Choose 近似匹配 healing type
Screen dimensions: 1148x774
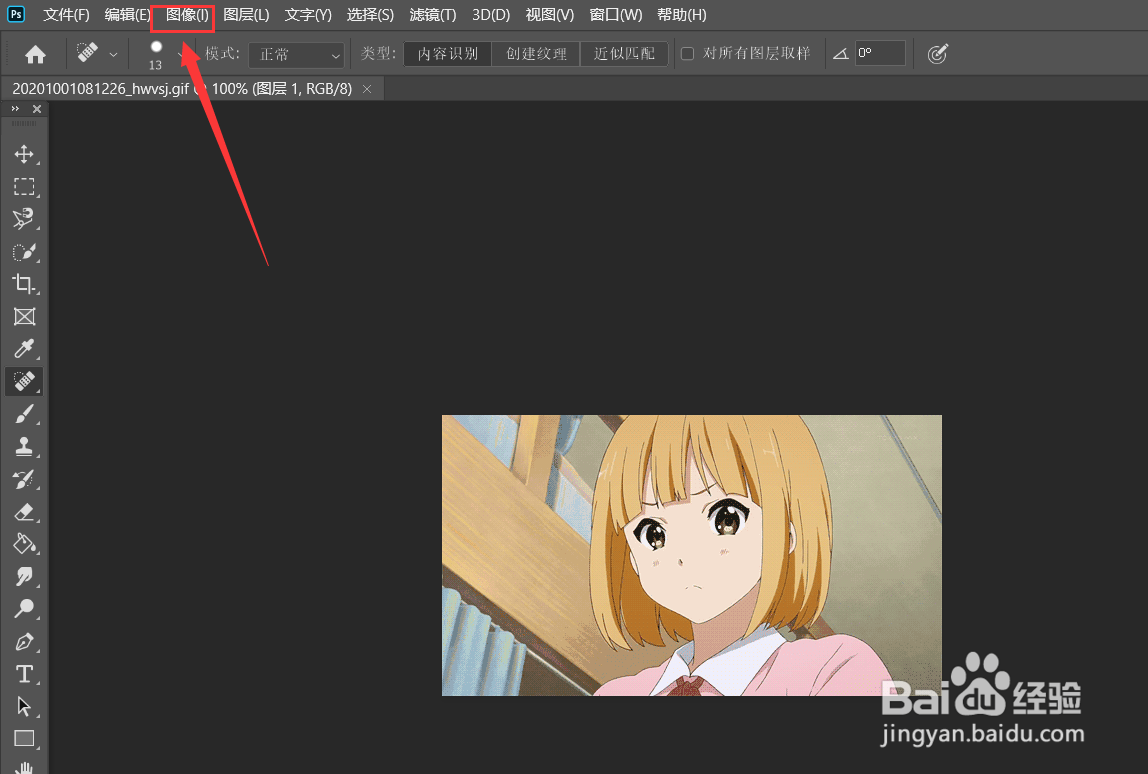coord(624,53)
